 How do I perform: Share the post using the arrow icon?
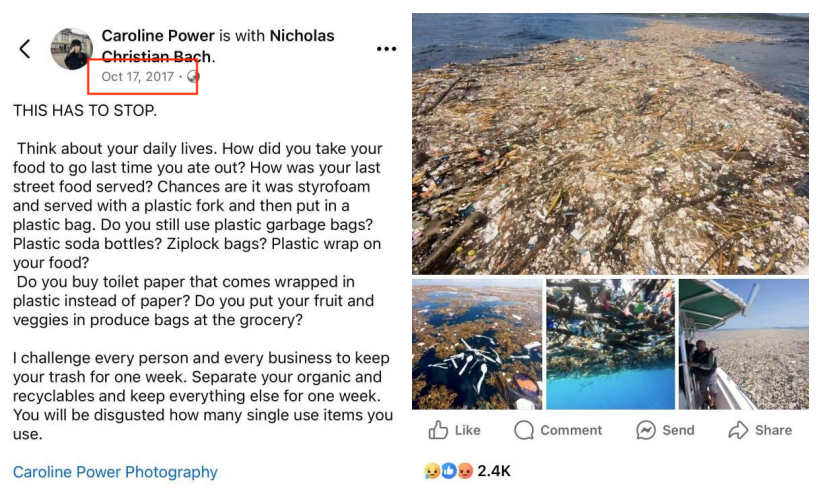pos(760,430)
